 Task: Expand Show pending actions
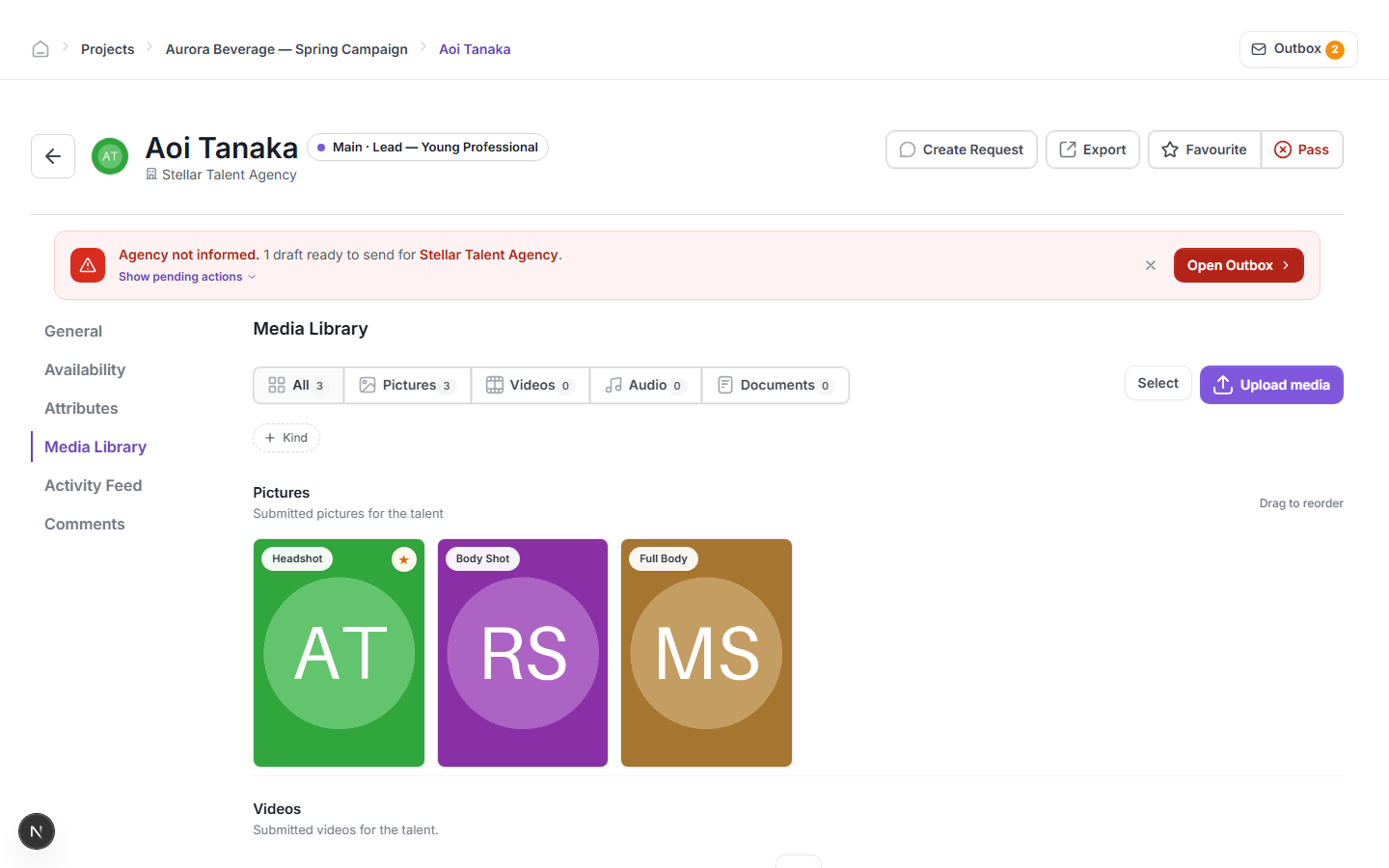[187, 277]
